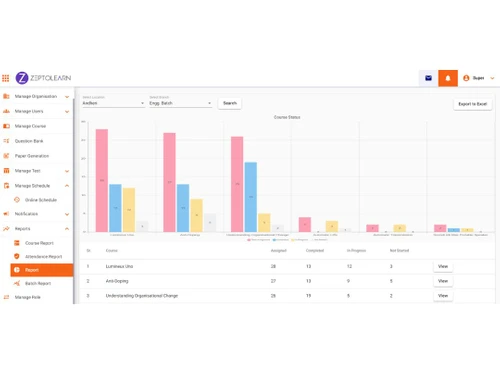500x375 pixels.
Task: Collapse the Manage Schedule menu chevron
Action: pos(67,186)
